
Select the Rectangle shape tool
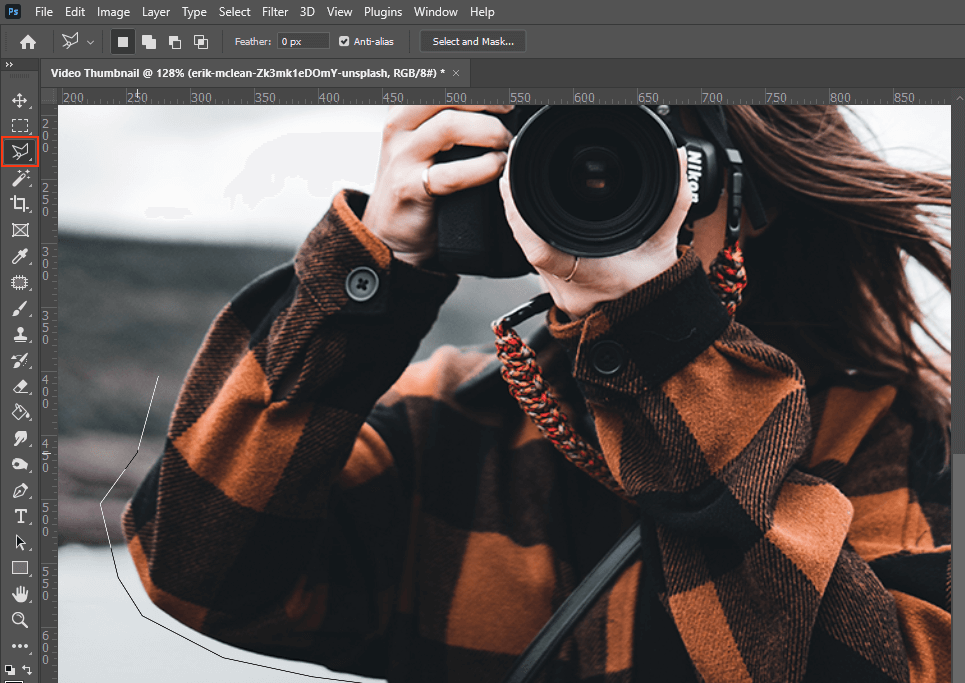[20, 568]
